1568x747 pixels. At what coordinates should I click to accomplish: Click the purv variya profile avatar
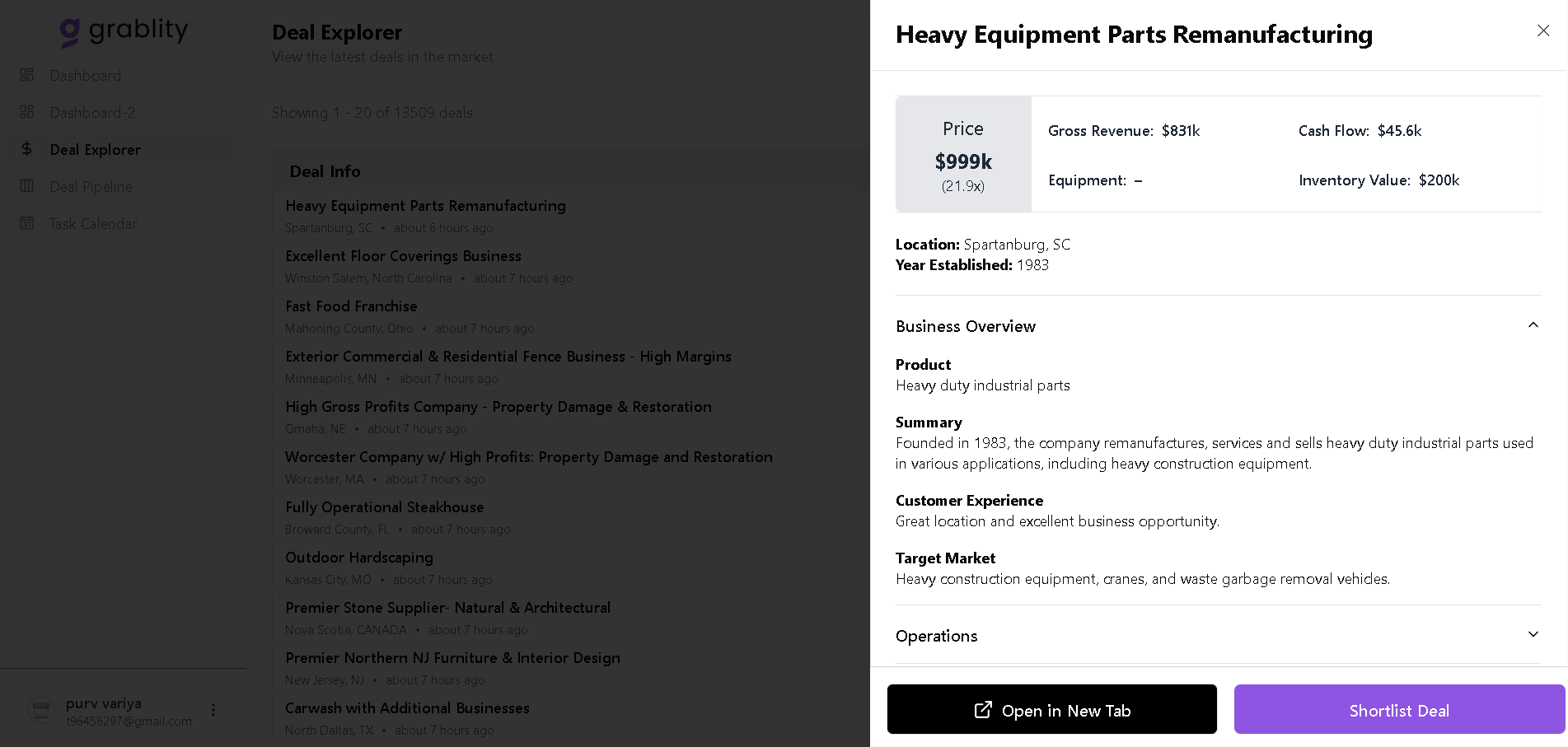pos(41,710)
